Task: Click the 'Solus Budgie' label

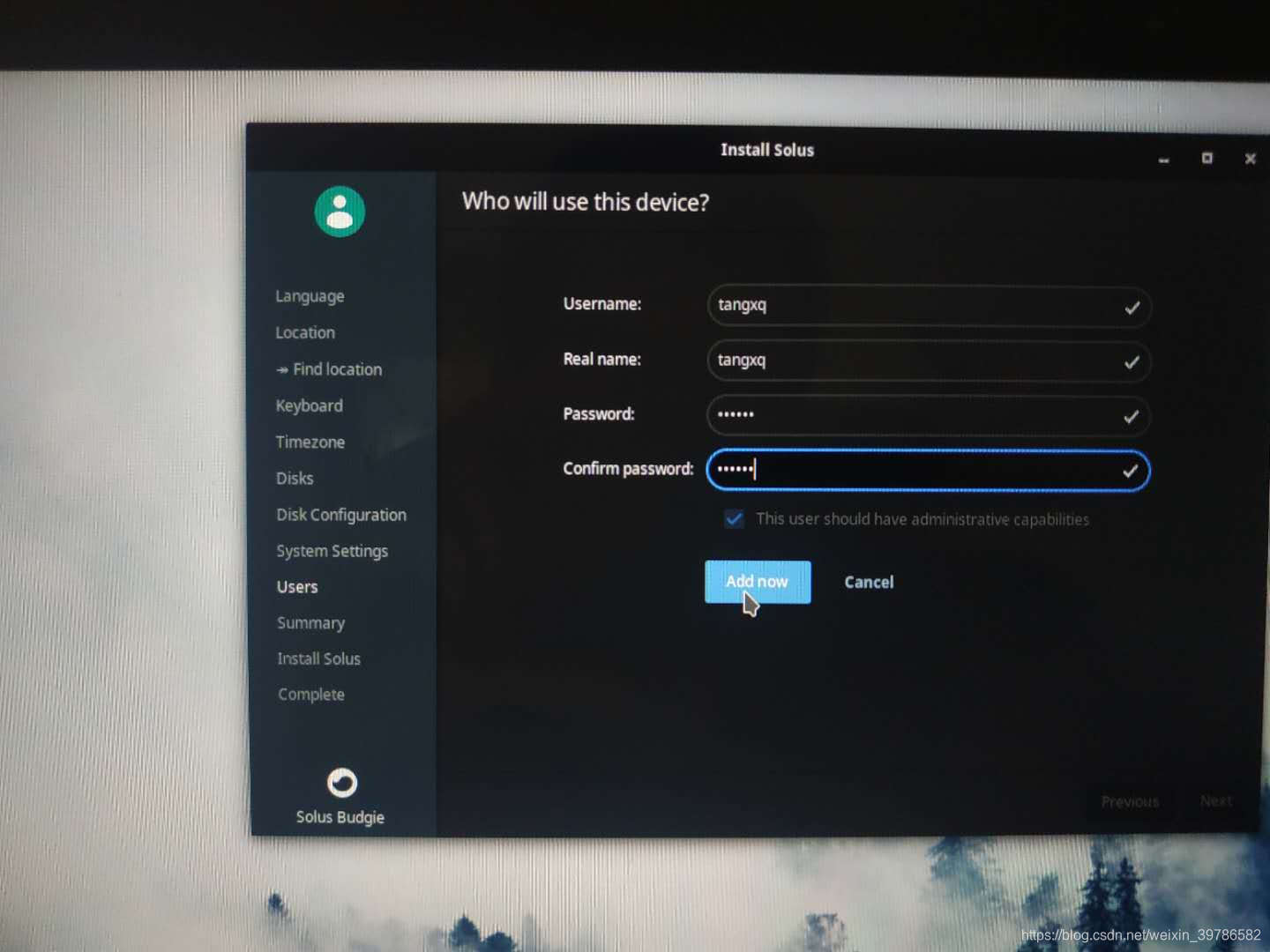Action: 340,817
